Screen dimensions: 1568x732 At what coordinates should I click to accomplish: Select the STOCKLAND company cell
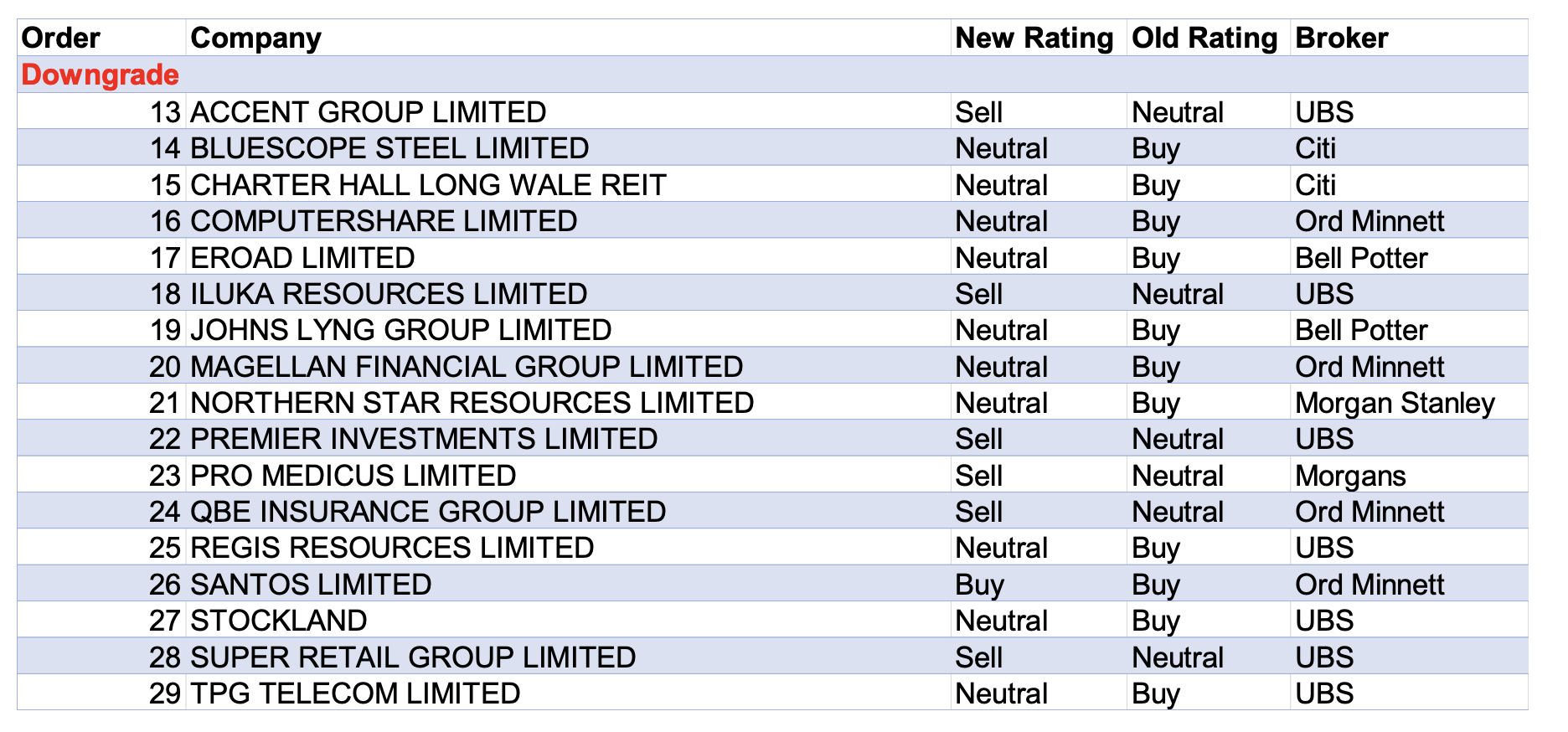pos(278,621)
